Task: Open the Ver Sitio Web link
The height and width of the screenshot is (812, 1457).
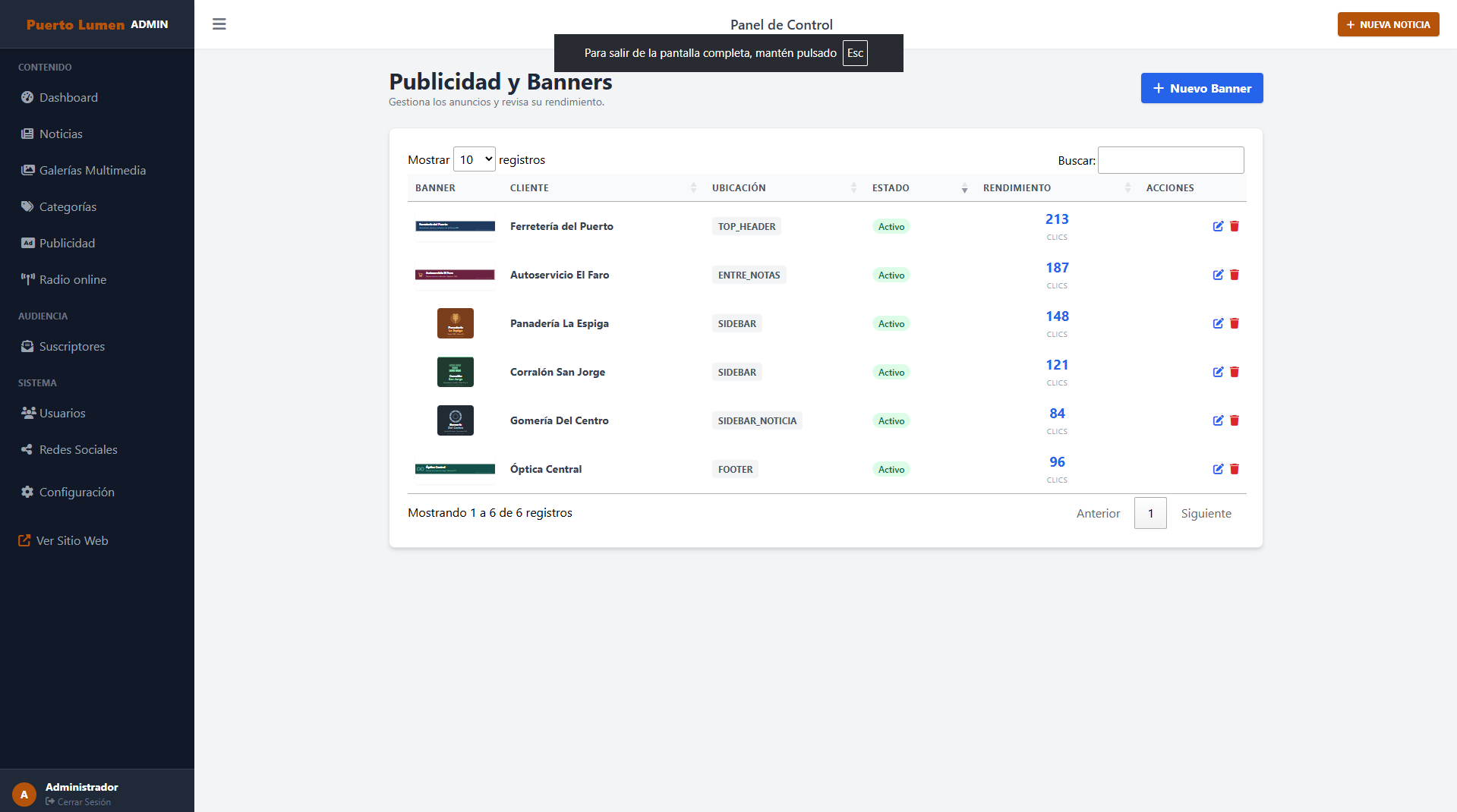Action: (x=64, y=540)
